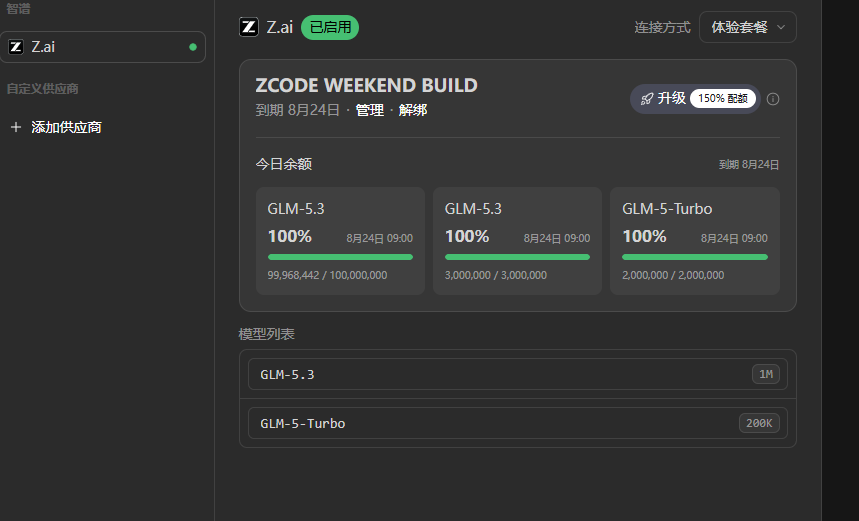
Task: Click 添加供应商 to add a provider
Action: coord(66,127)
